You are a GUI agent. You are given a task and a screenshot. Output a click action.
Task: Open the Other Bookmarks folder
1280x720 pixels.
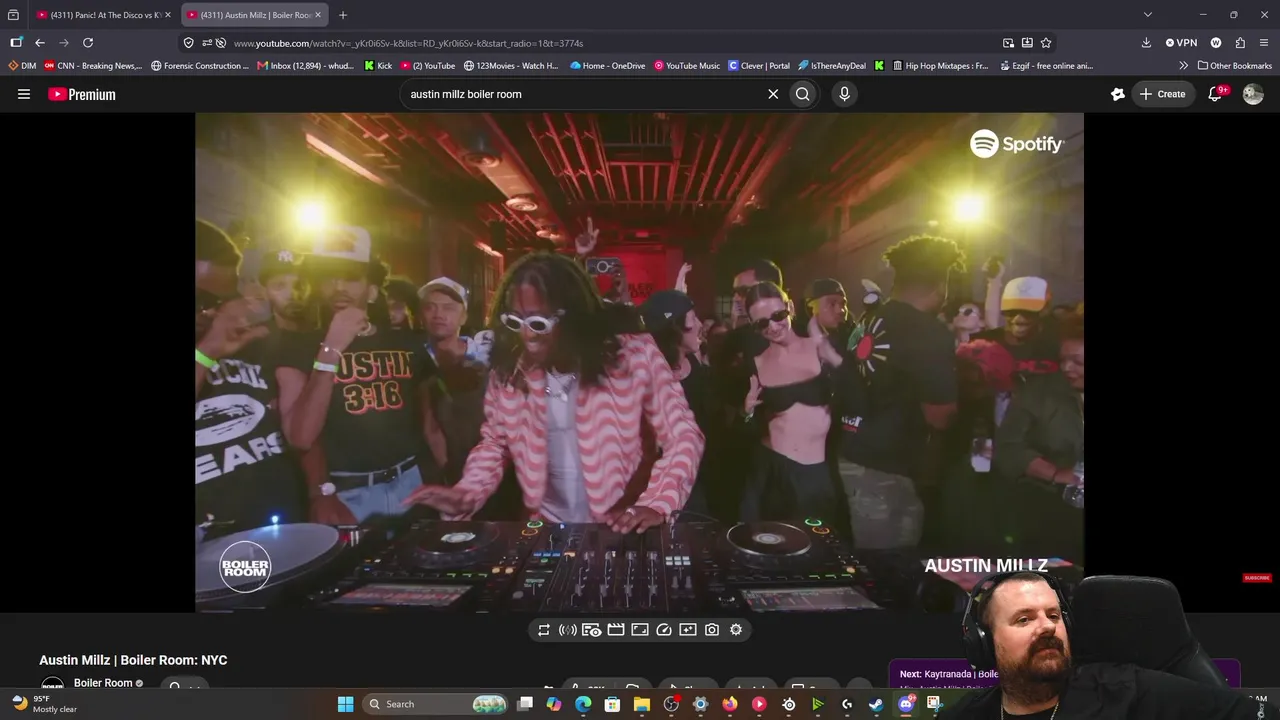pyautogui.click(x=1235, y=66)
